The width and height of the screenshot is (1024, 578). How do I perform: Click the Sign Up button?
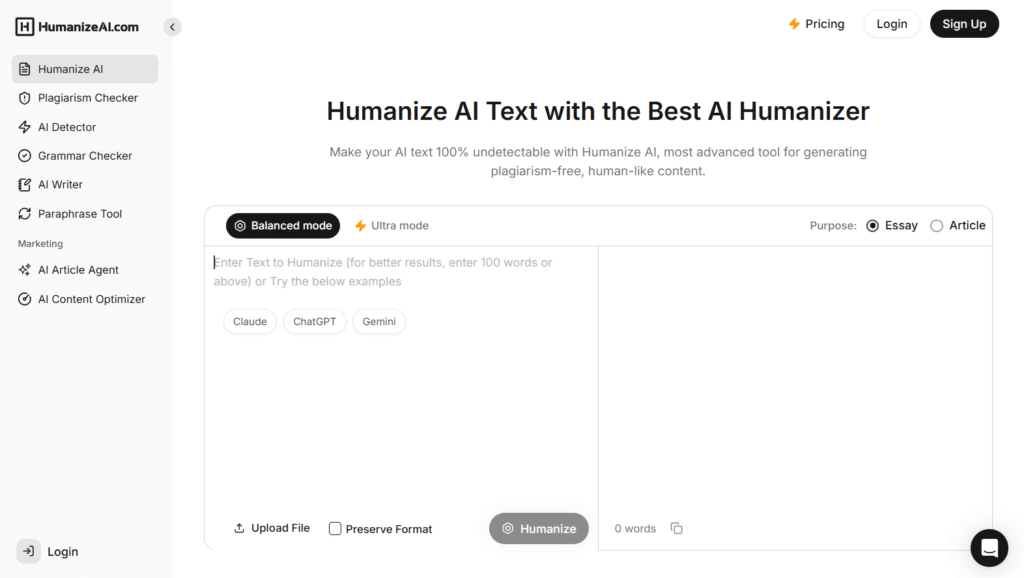(x=964, y=23)
